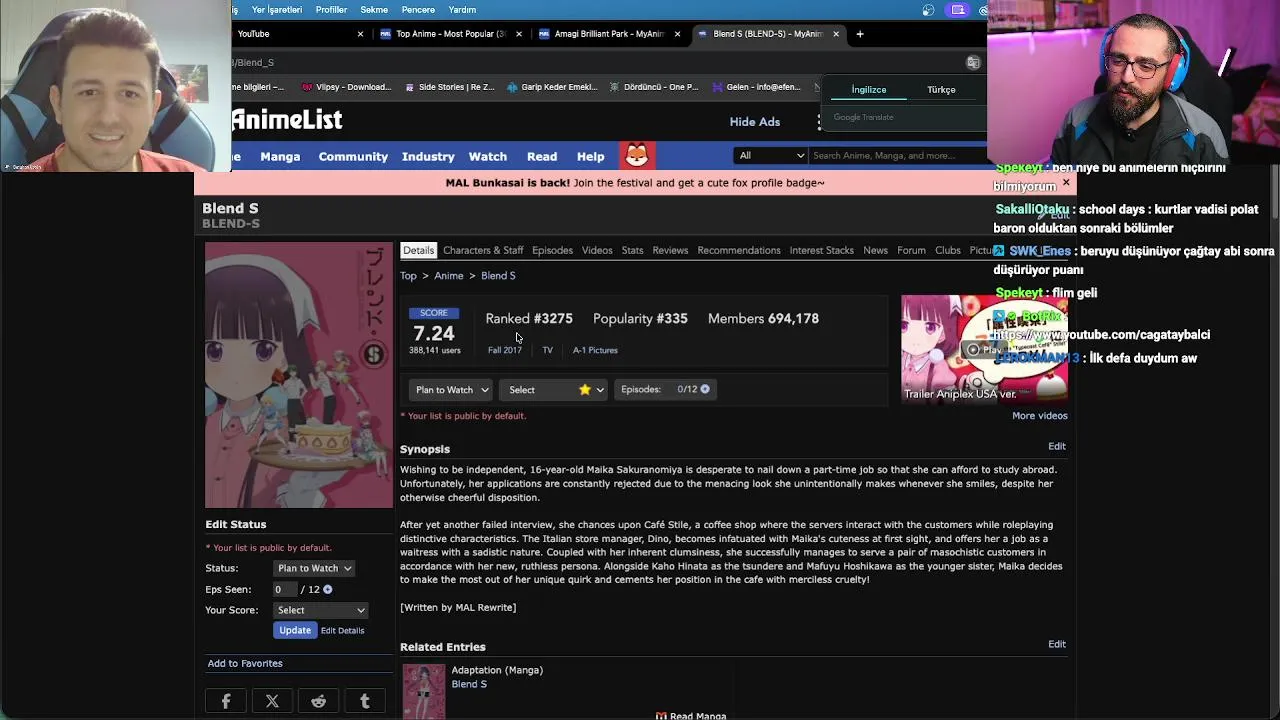Open the star score Select dropdown
This screenshot has height=720, width=1280.
click(x=553, y=390)
